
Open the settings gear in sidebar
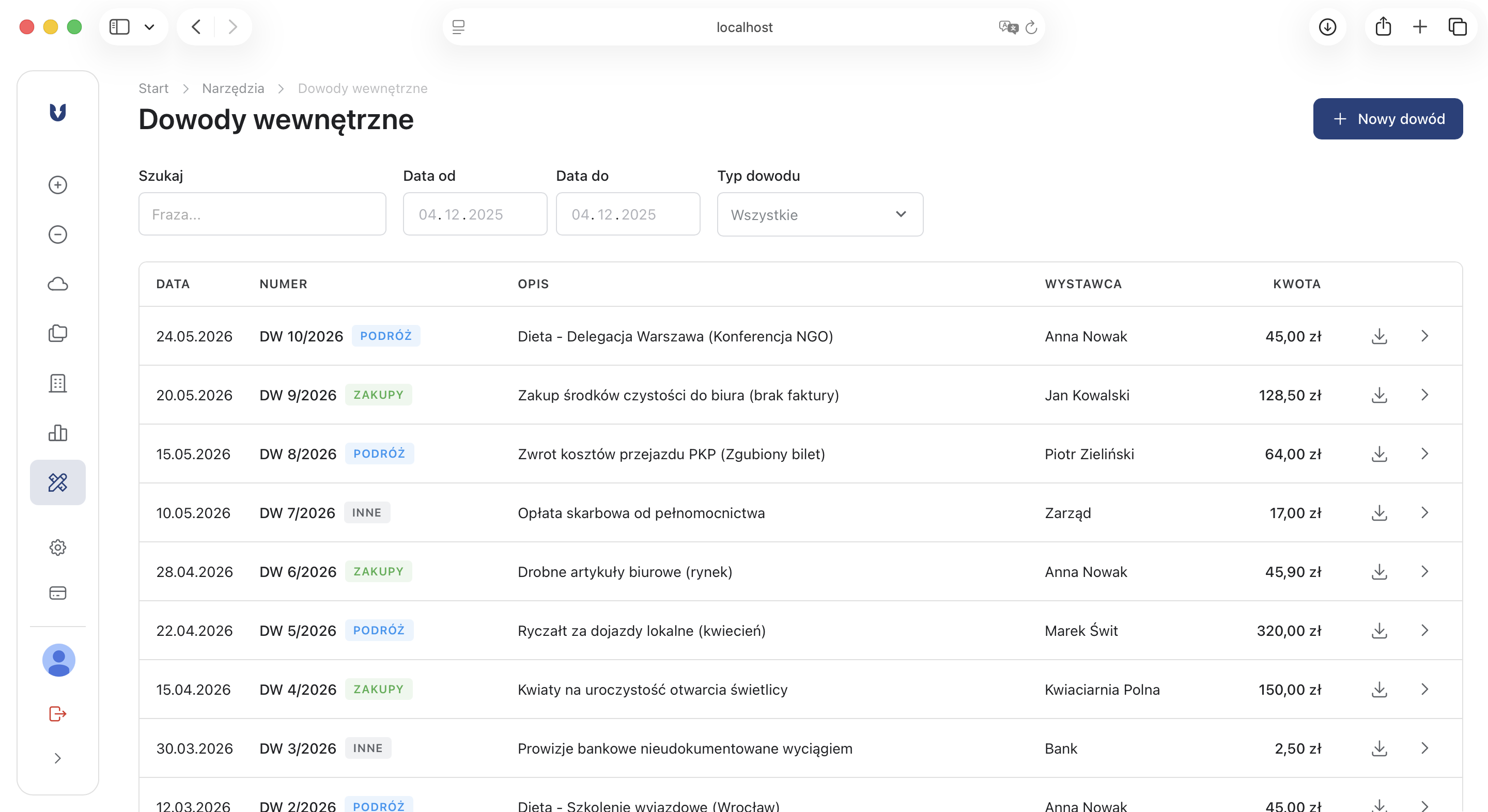[58, 548]
